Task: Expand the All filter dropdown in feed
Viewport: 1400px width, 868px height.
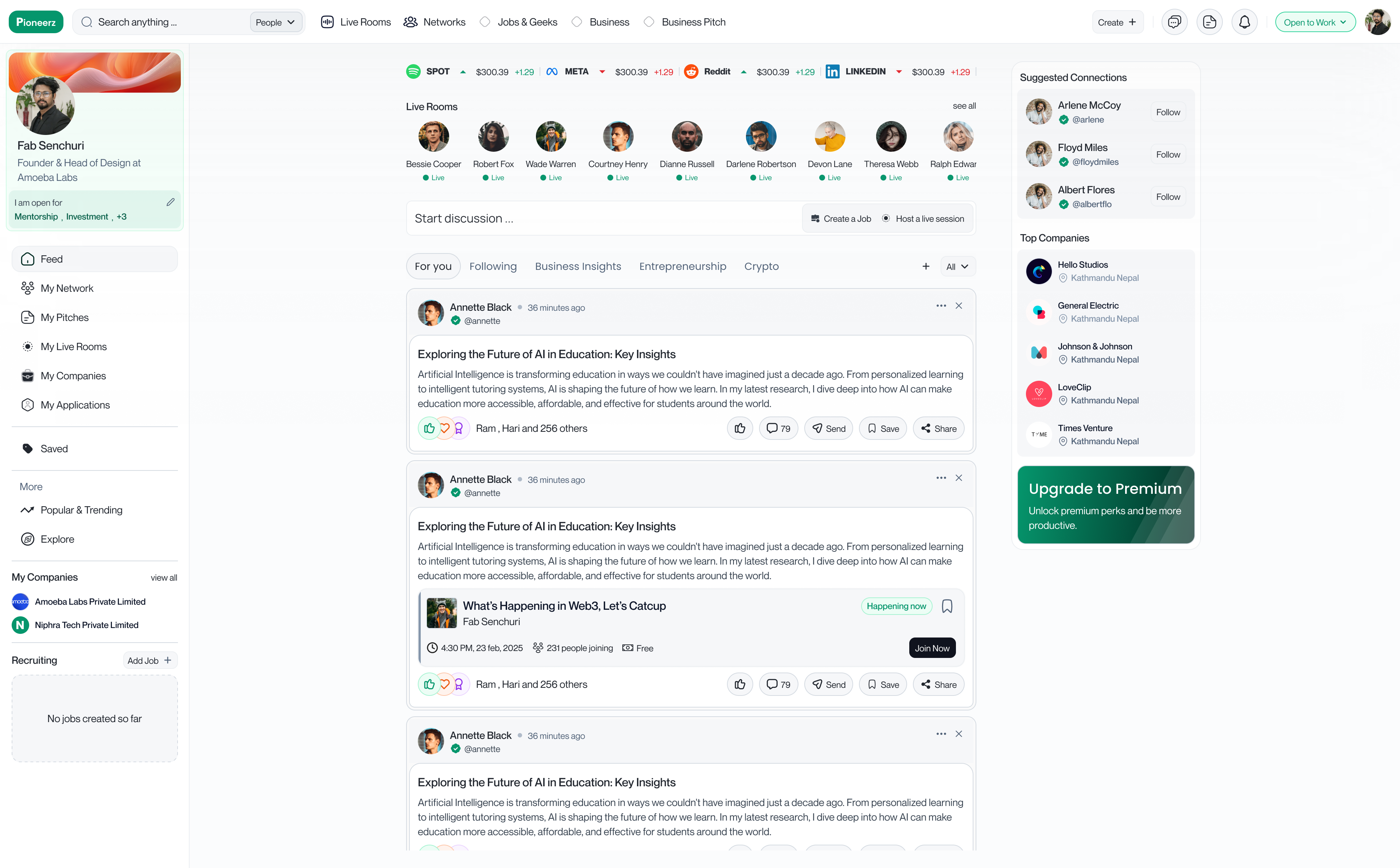Action: click(958, 266)
